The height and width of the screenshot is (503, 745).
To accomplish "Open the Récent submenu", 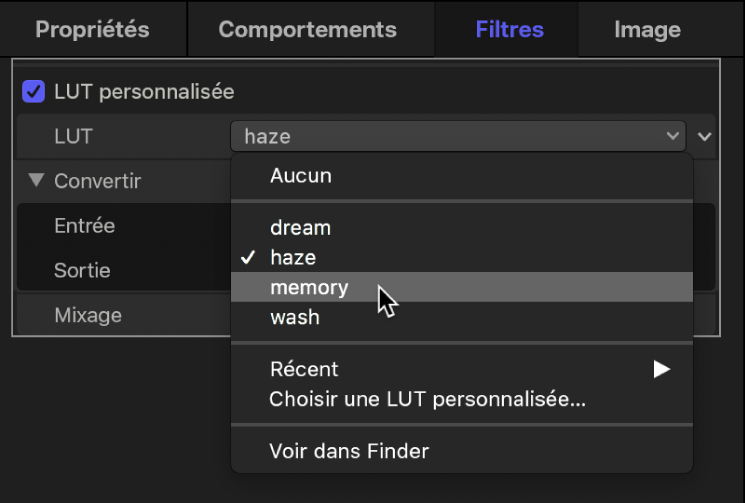I will (x=304, y=370).
